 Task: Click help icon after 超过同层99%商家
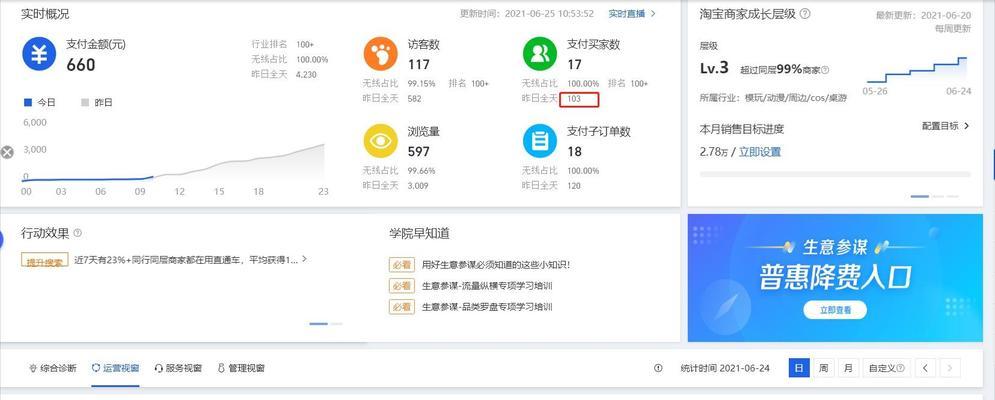tap(825, 70)
